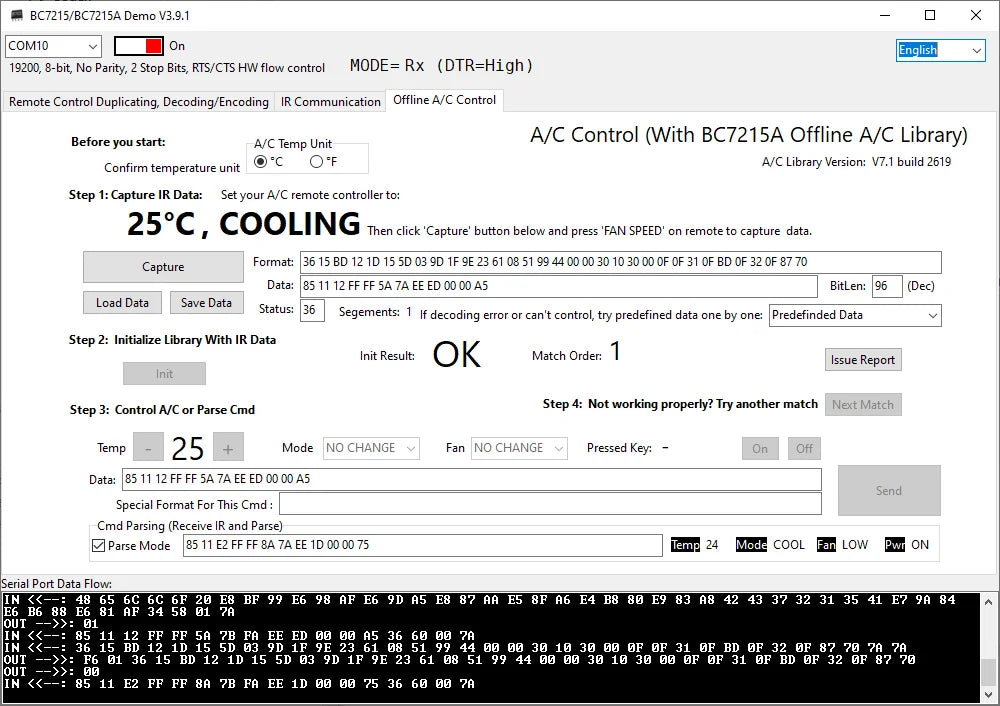Viewport: 1000px width, 706px height.
Task: Click the Status field showing 36
Action: [312, 311]
